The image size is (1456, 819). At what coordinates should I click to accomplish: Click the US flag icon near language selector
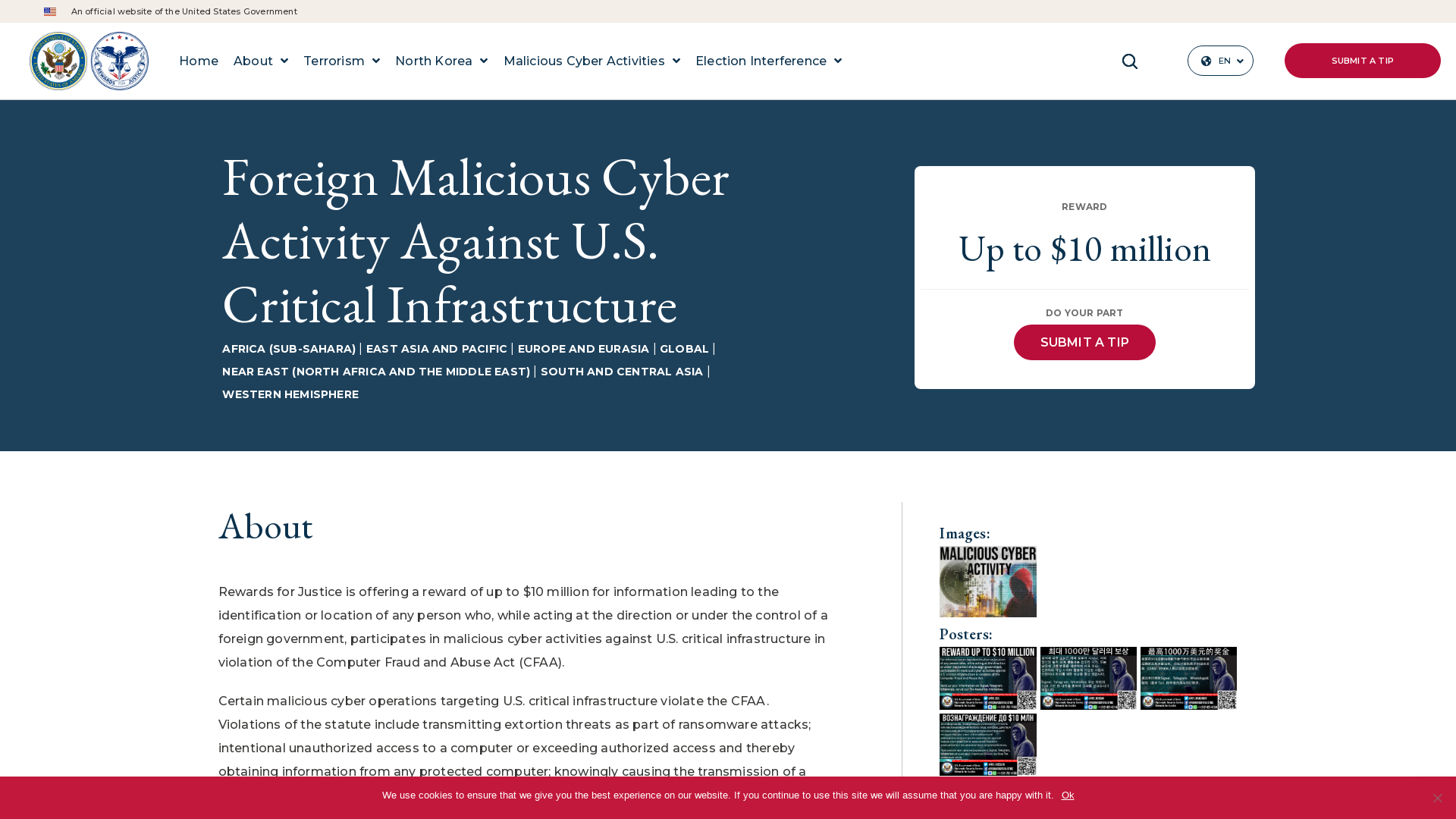49,11
